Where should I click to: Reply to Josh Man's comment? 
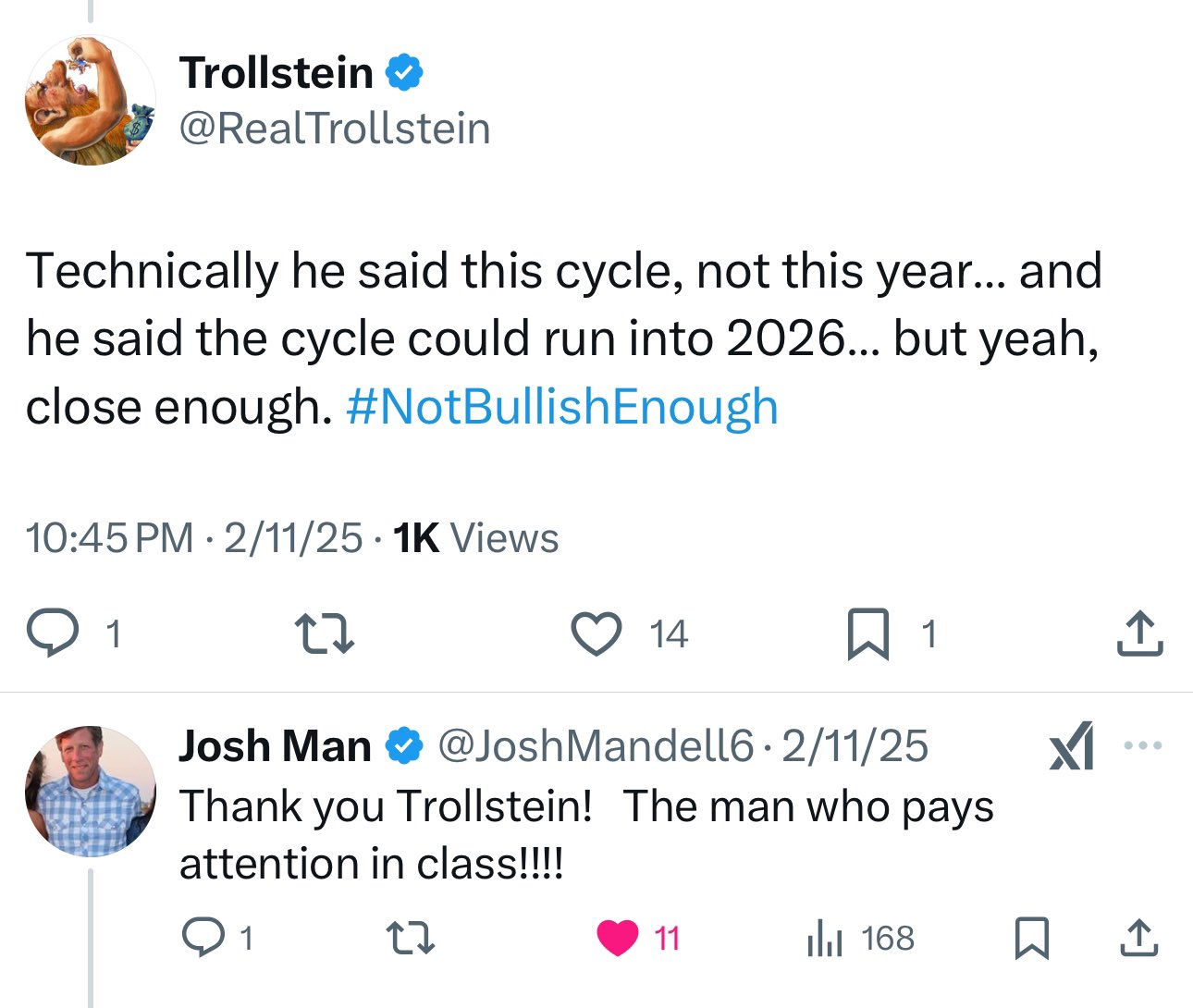point(203,938)
